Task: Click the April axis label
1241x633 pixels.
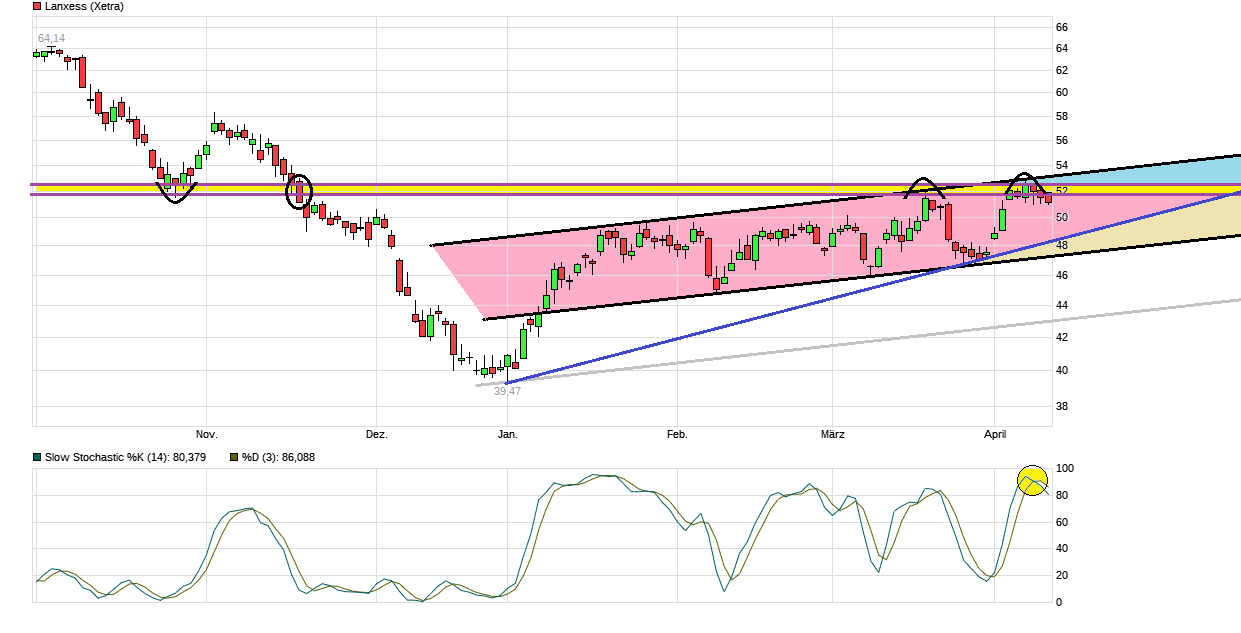Action: [x=995, y=434]
